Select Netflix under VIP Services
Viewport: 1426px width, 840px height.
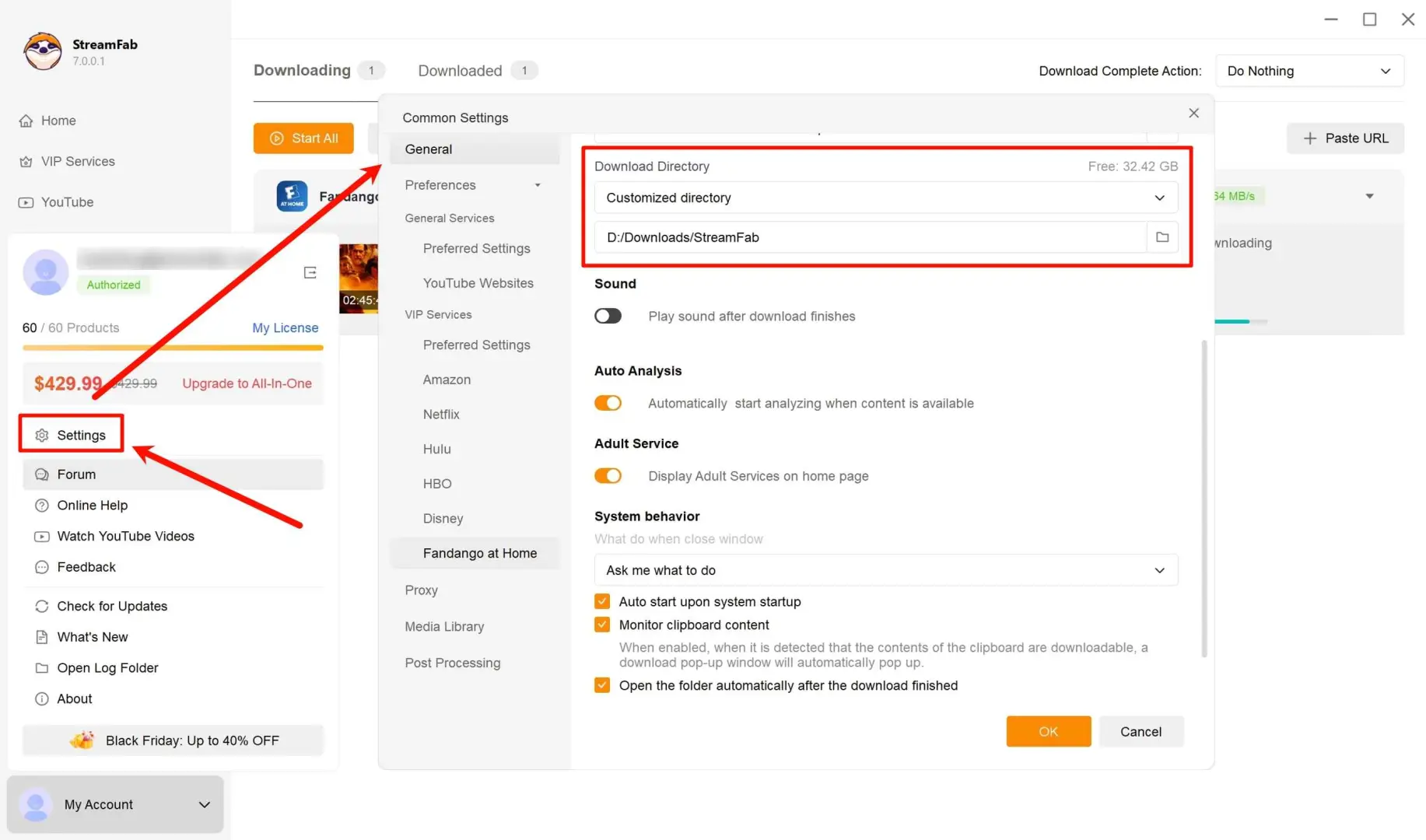point(441,415)
